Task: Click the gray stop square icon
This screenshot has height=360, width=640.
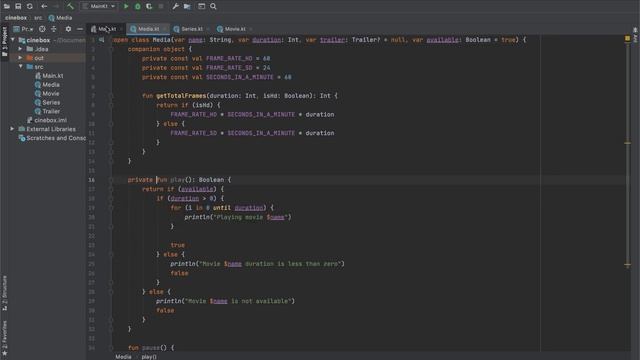Action: (x=161, y=6)
